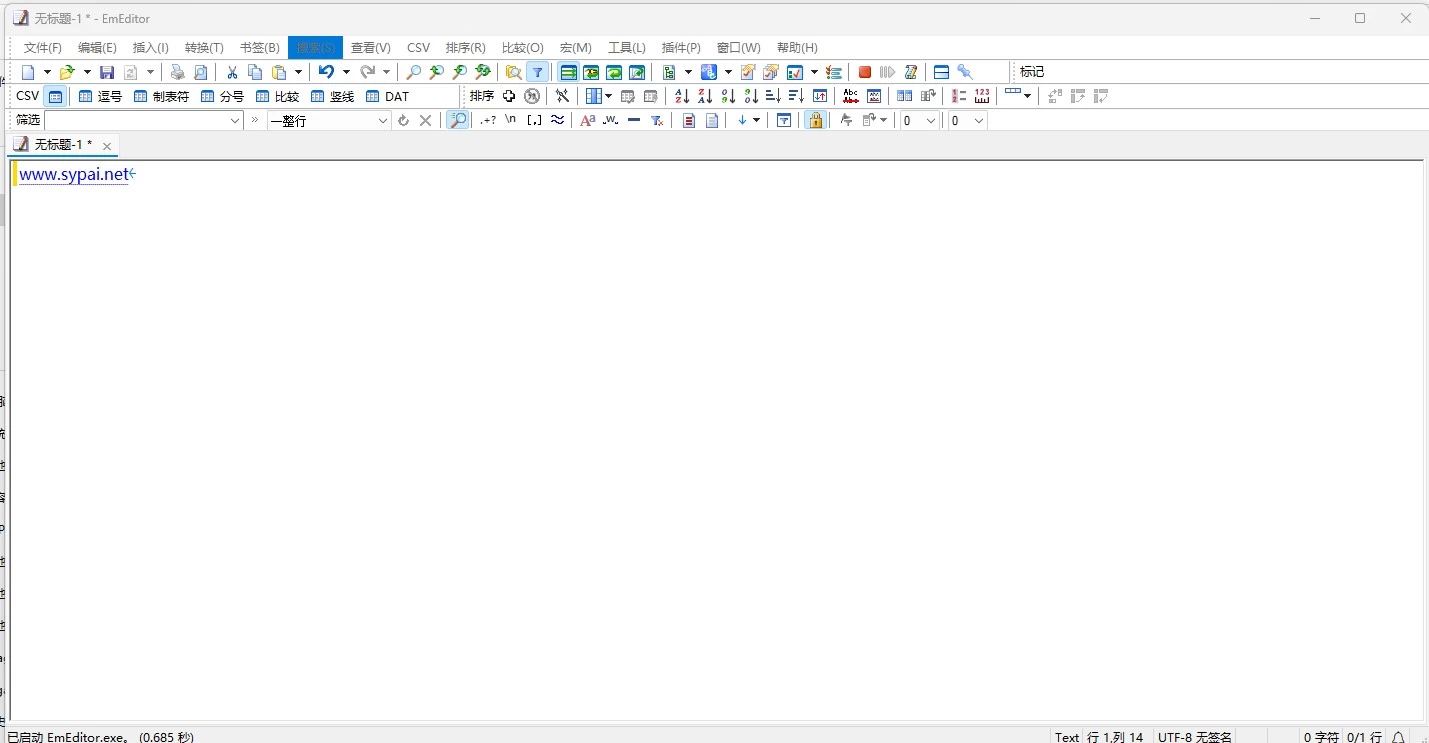Expand the New file dropdown arrow

[47, 72]
